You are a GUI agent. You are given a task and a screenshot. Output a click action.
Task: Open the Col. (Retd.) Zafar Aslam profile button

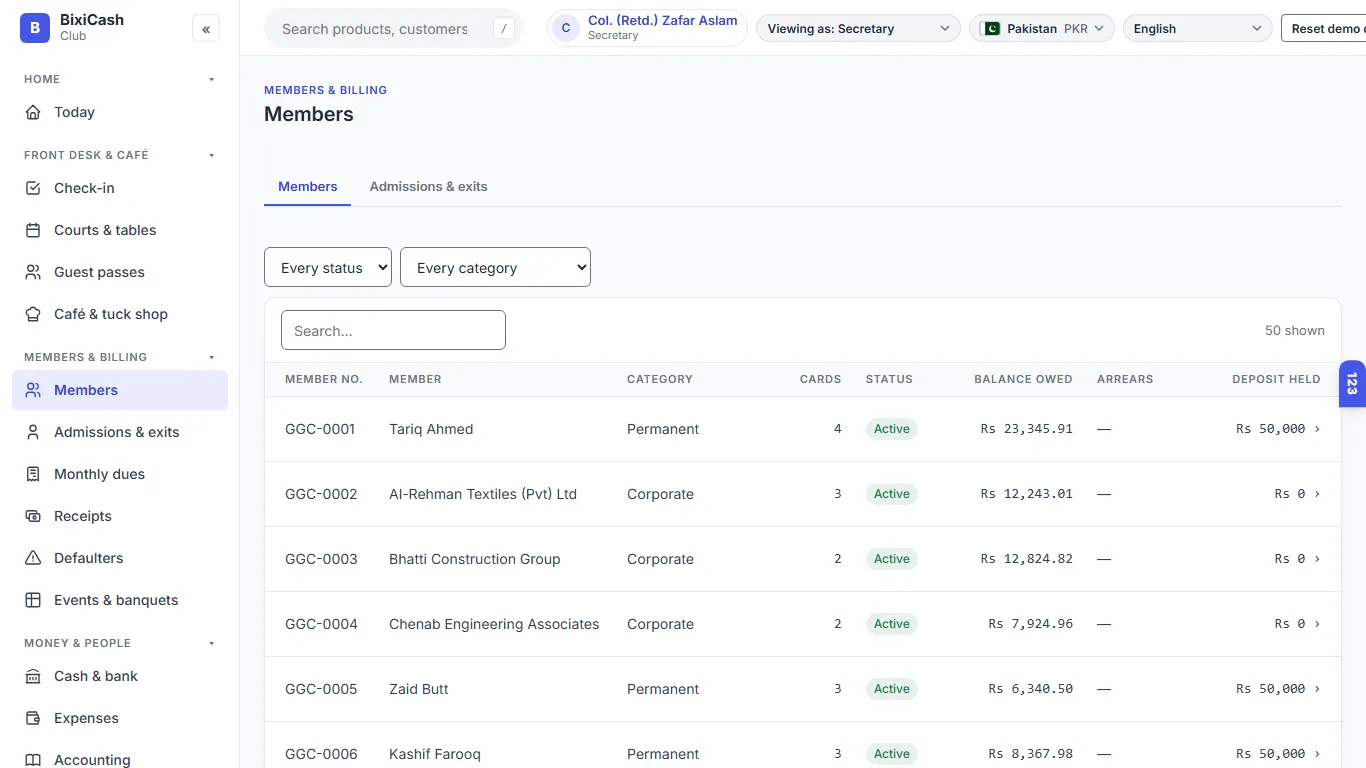pos(648,28)
